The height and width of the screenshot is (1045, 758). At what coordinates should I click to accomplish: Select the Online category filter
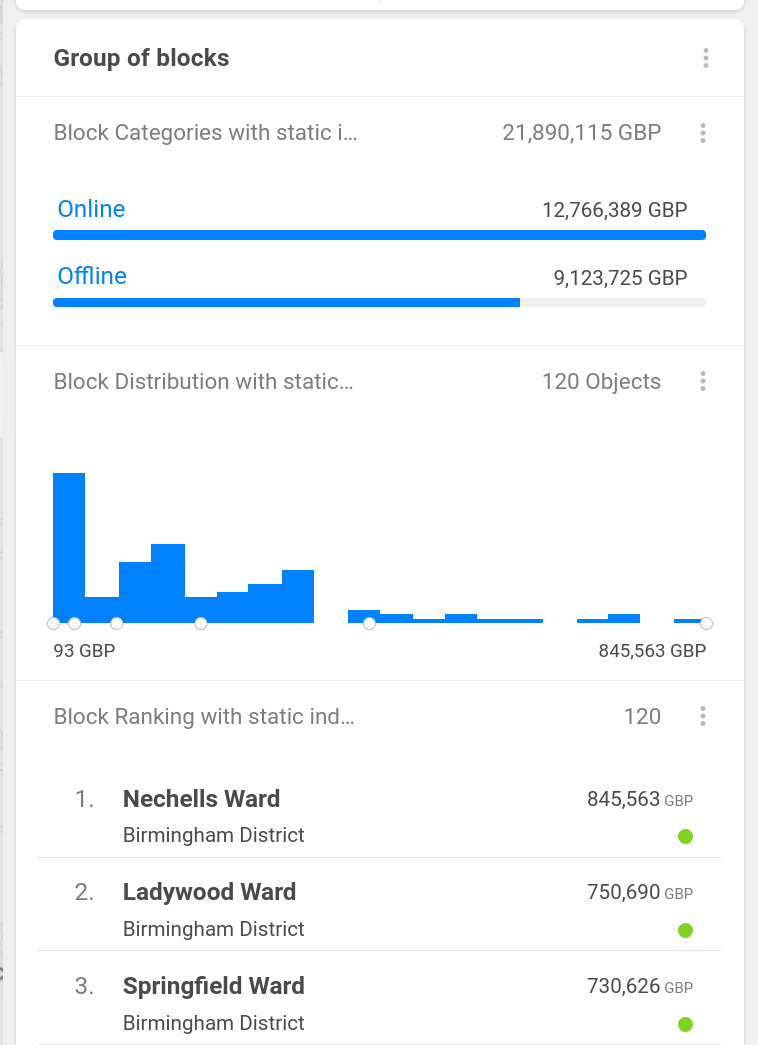(x=91, y=209)
